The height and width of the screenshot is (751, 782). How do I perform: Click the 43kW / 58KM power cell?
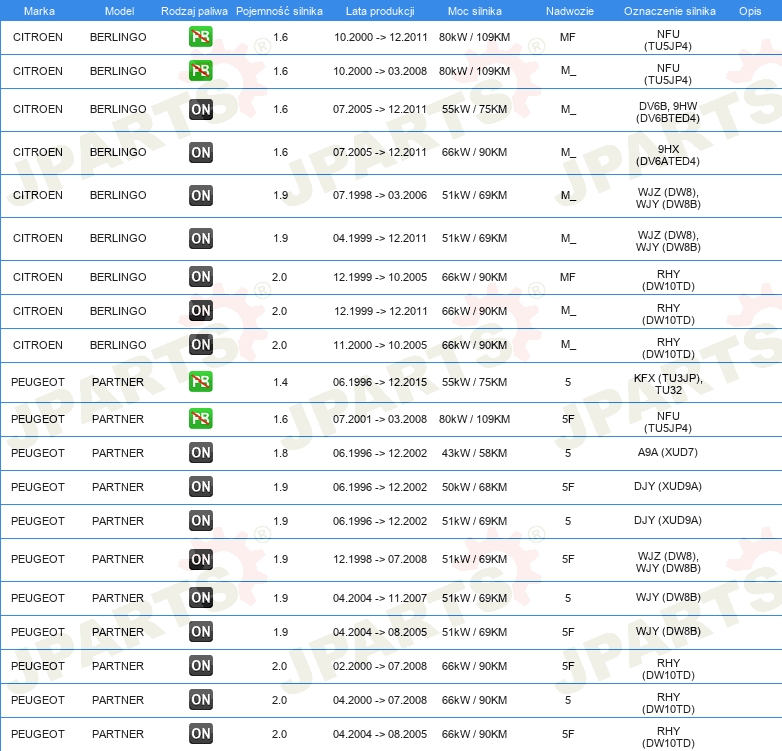(474, 453)
